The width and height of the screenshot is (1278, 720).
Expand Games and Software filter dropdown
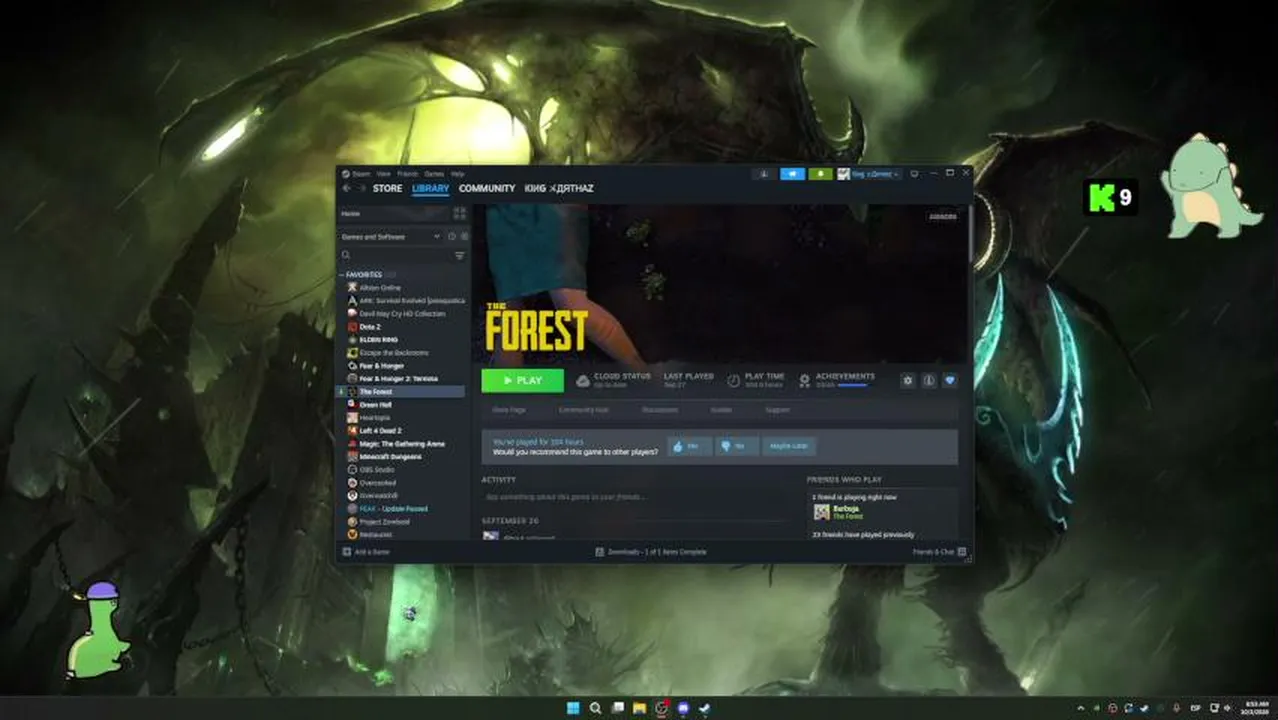[x=390, y=237]
